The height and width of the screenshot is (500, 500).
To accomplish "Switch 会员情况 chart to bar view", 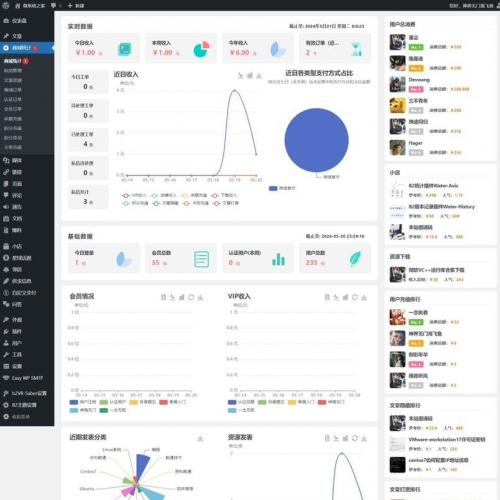I will 182,297.
